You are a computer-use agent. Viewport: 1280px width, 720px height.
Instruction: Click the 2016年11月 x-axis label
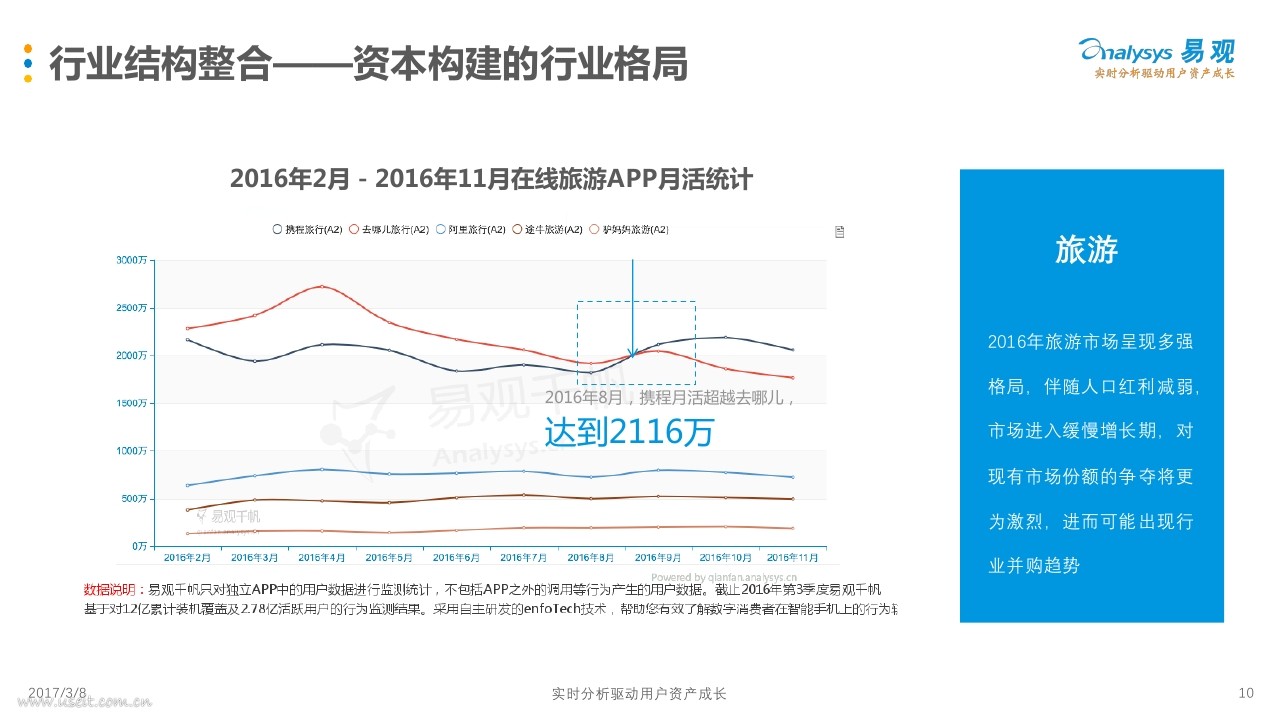(x=793, y=556)
